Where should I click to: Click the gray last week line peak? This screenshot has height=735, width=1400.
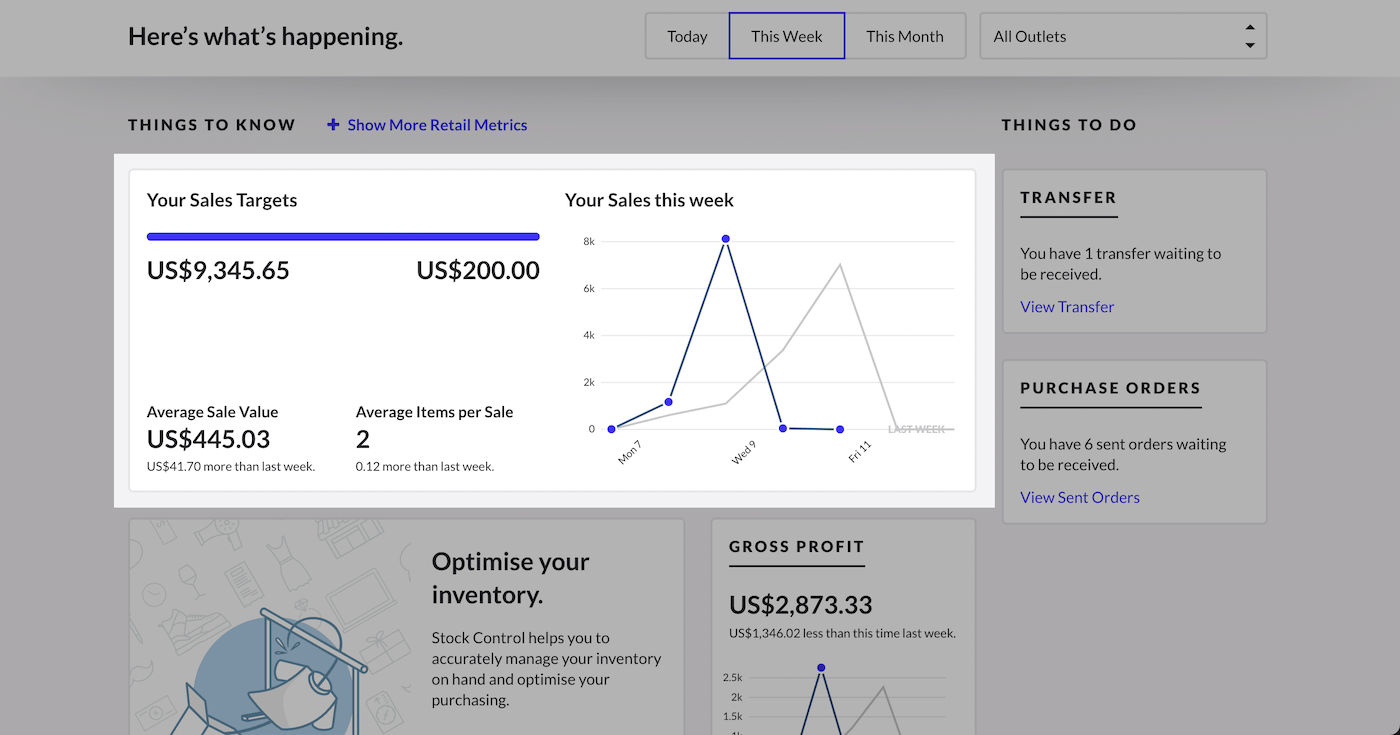click(840, 264)
